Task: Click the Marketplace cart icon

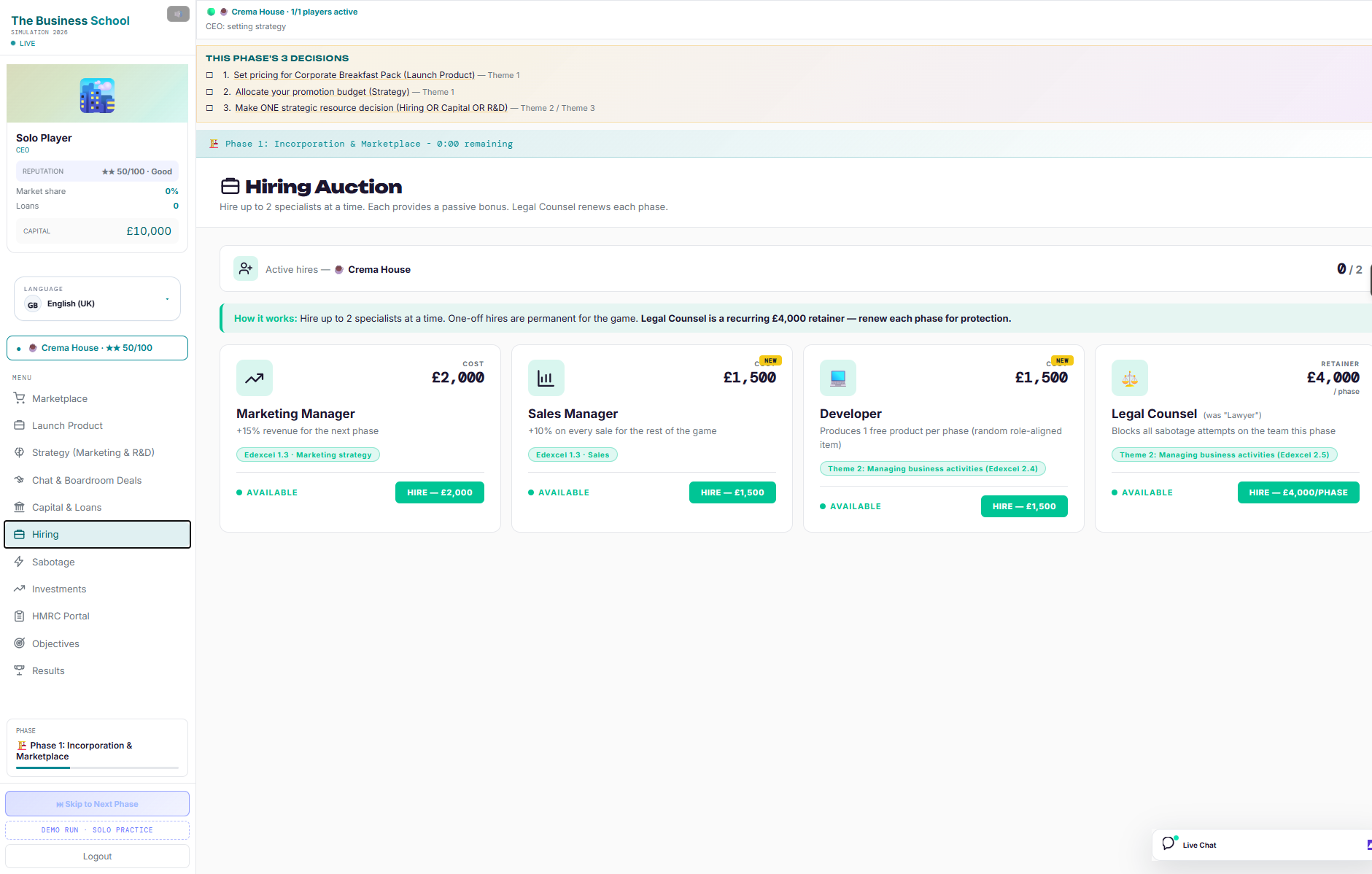Action: [x=20, y=398]
